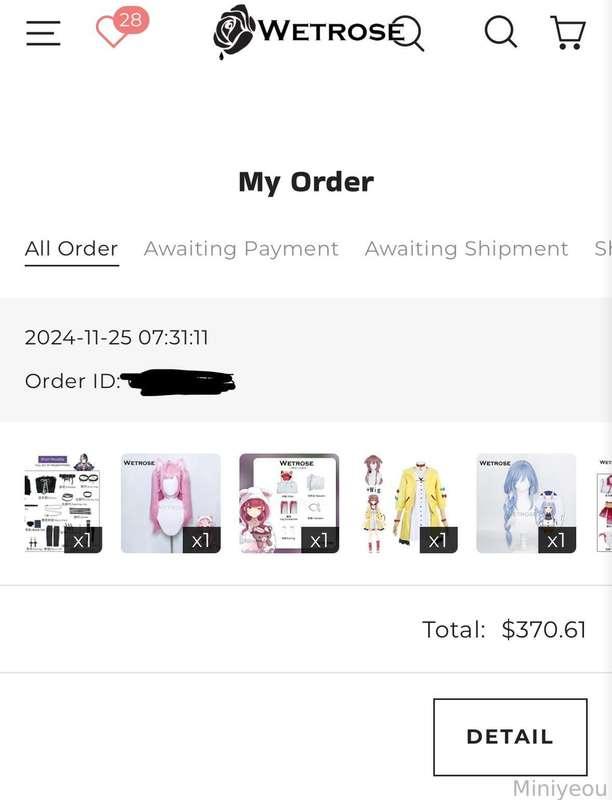This screenshot has width=612, height=800.
Task: Open the partially visible Shipped tab
Action: point(603,249)
